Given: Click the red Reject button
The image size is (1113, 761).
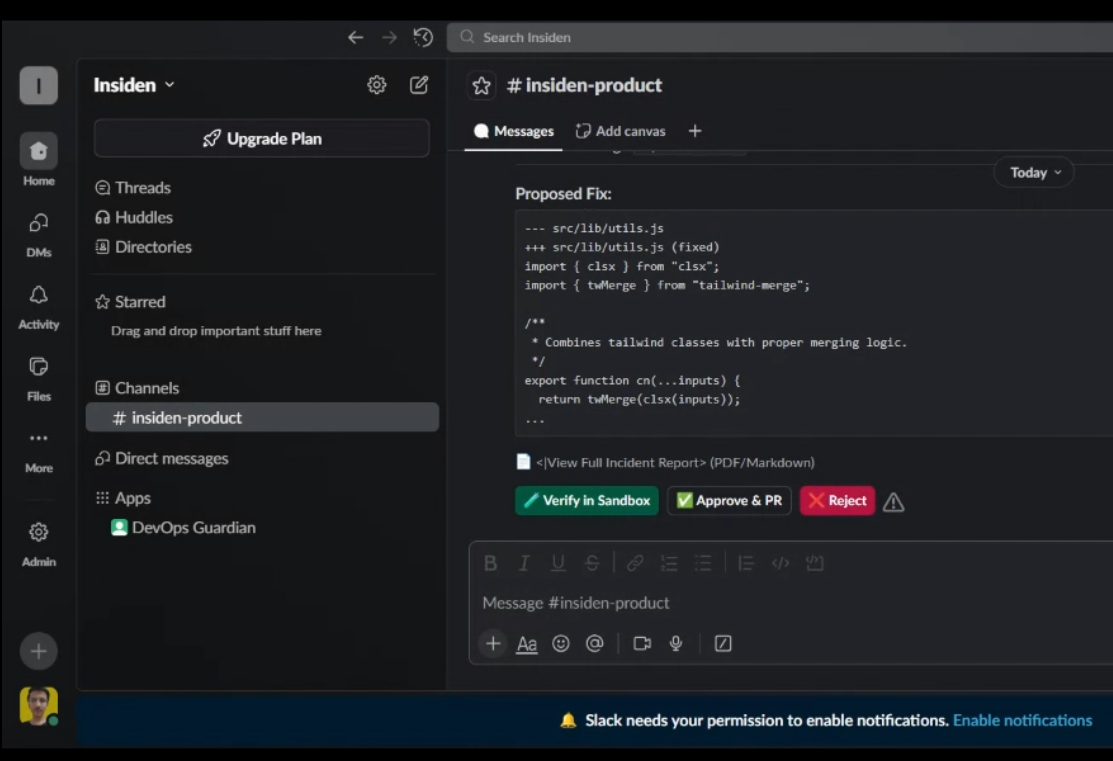Looking at the screenshot, I should (837, 500).
